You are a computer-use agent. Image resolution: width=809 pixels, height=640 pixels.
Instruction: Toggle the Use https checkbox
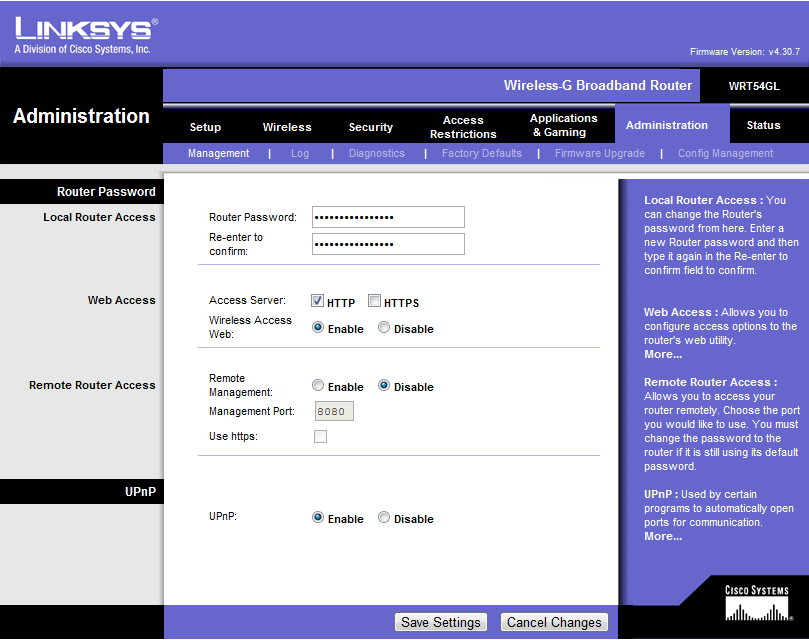[x=320, y=436]
